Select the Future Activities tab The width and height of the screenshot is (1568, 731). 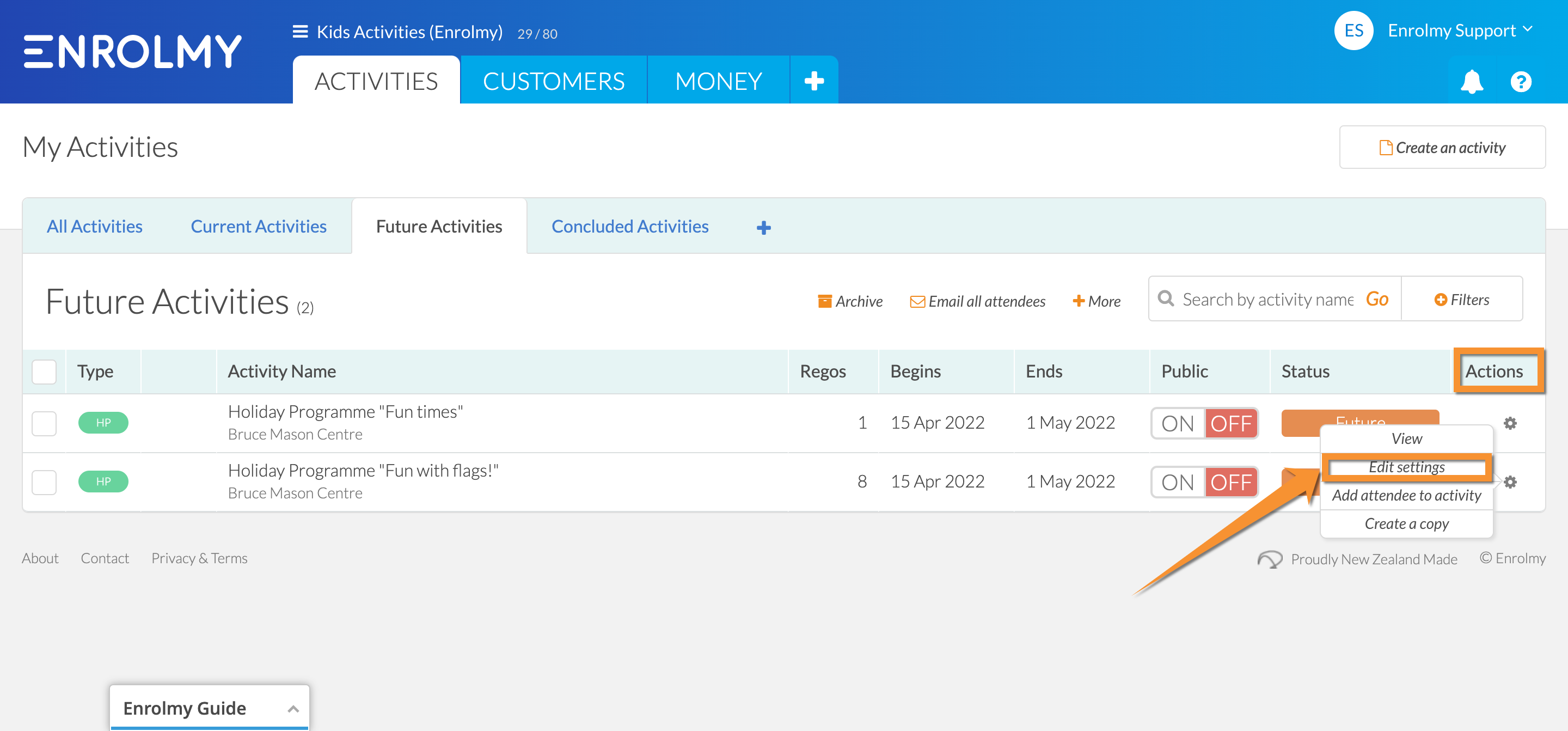click(439, 226)
